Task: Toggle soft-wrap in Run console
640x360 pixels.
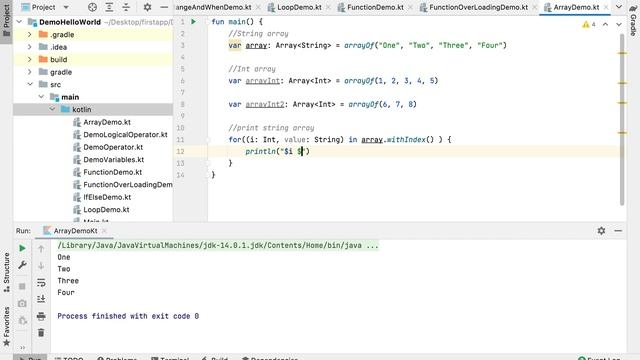Action: pos(41,282)
